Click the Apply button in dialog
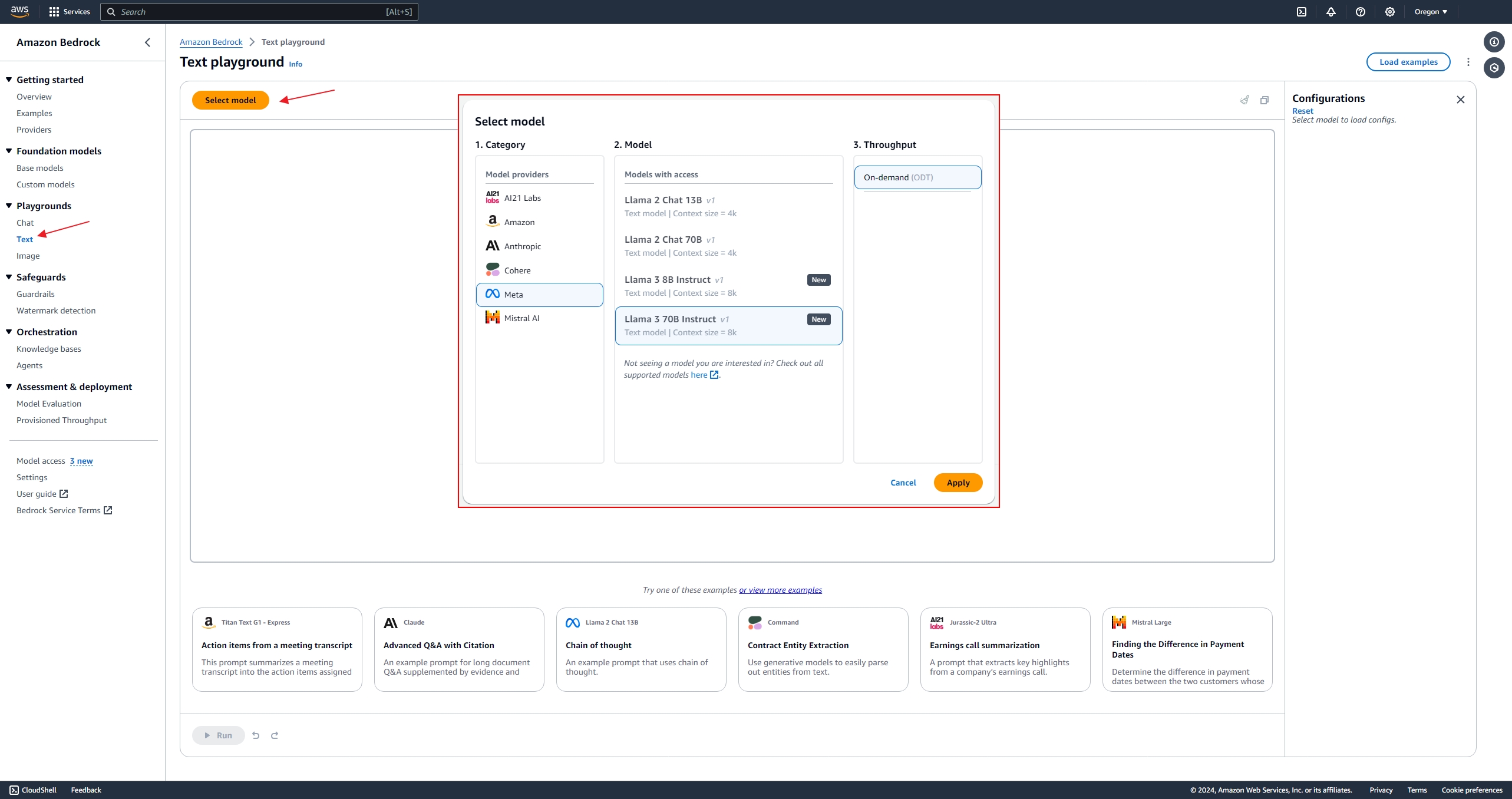Screen dimensions: 1512x799 [958, 483]
